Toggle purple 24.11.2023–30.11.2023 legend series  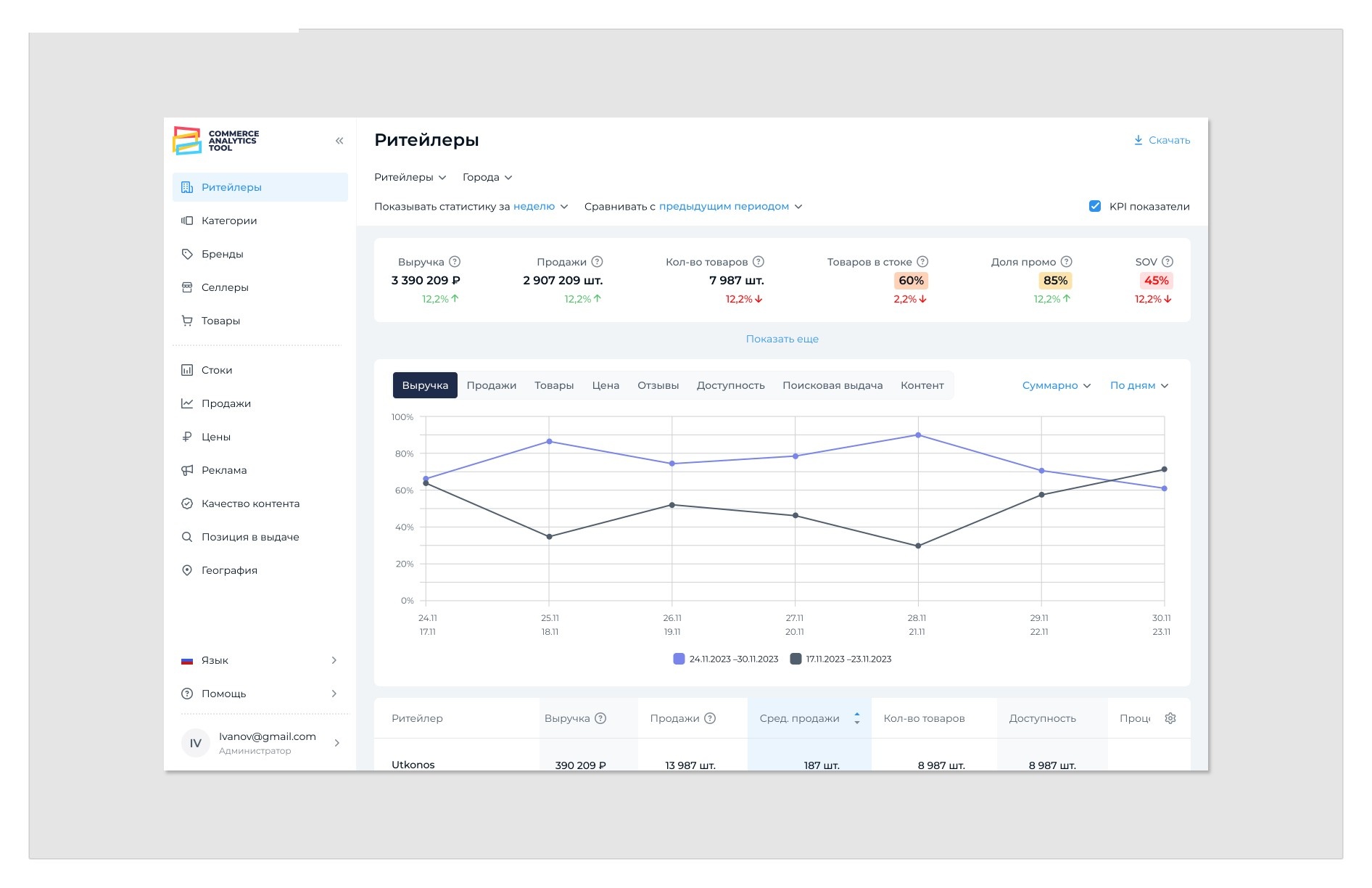tap(726, 659)
